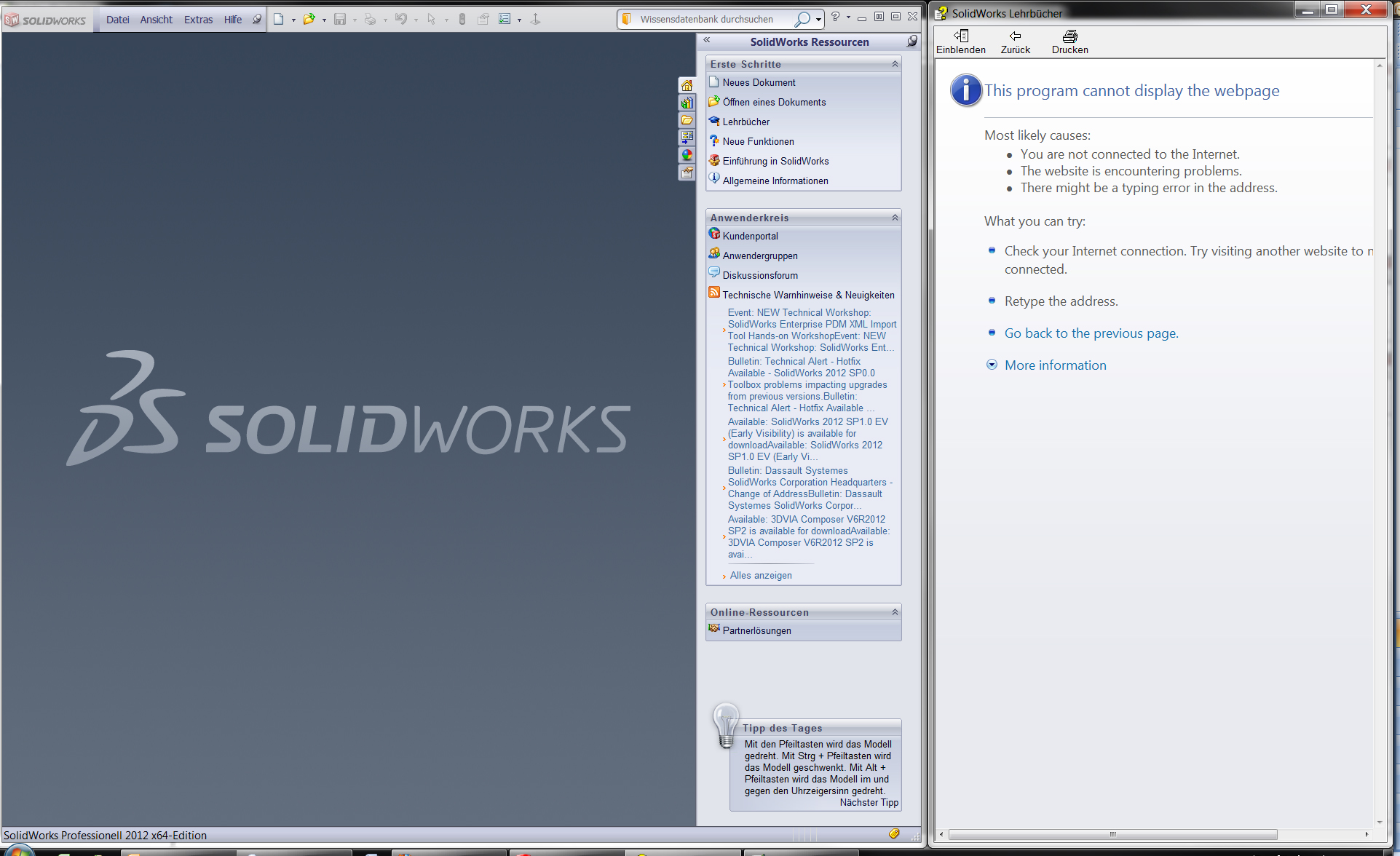This screenshot has height=856, width=1400.
Task: Collapse the Anwenderkreis section
Action: point(895,218)
